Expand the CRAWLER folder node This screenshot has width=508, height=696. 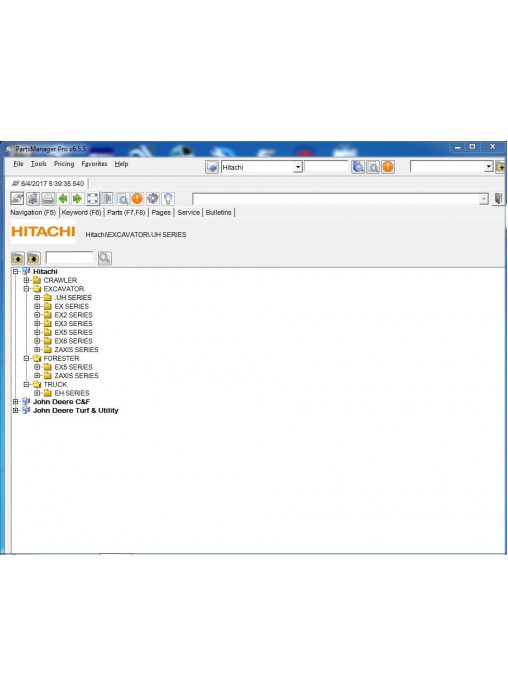pyautogui.click(x=26, y=280)
